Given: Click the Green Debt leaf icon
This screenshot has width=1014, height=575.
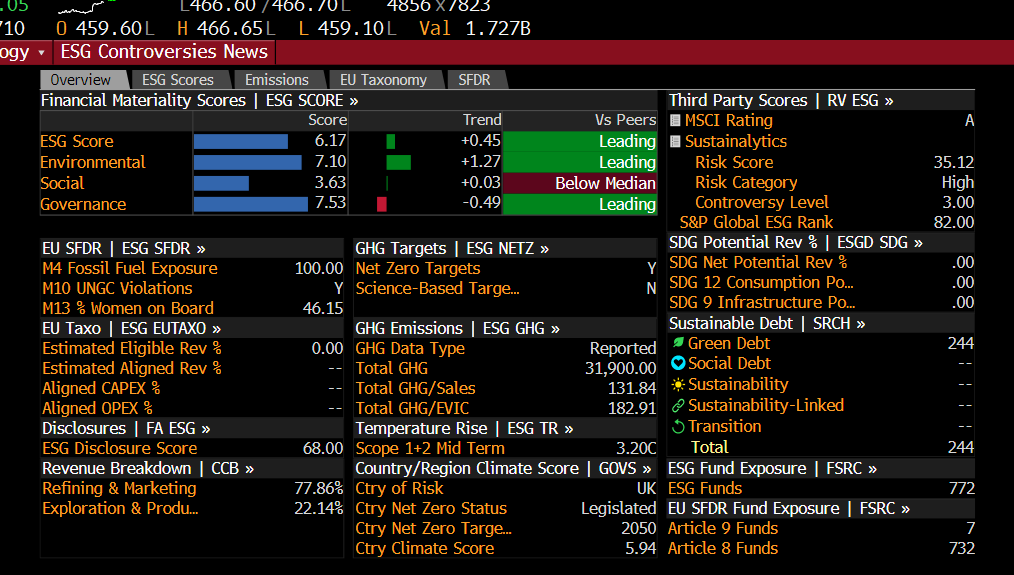Looking at the screenshot, I should (678, 343).
